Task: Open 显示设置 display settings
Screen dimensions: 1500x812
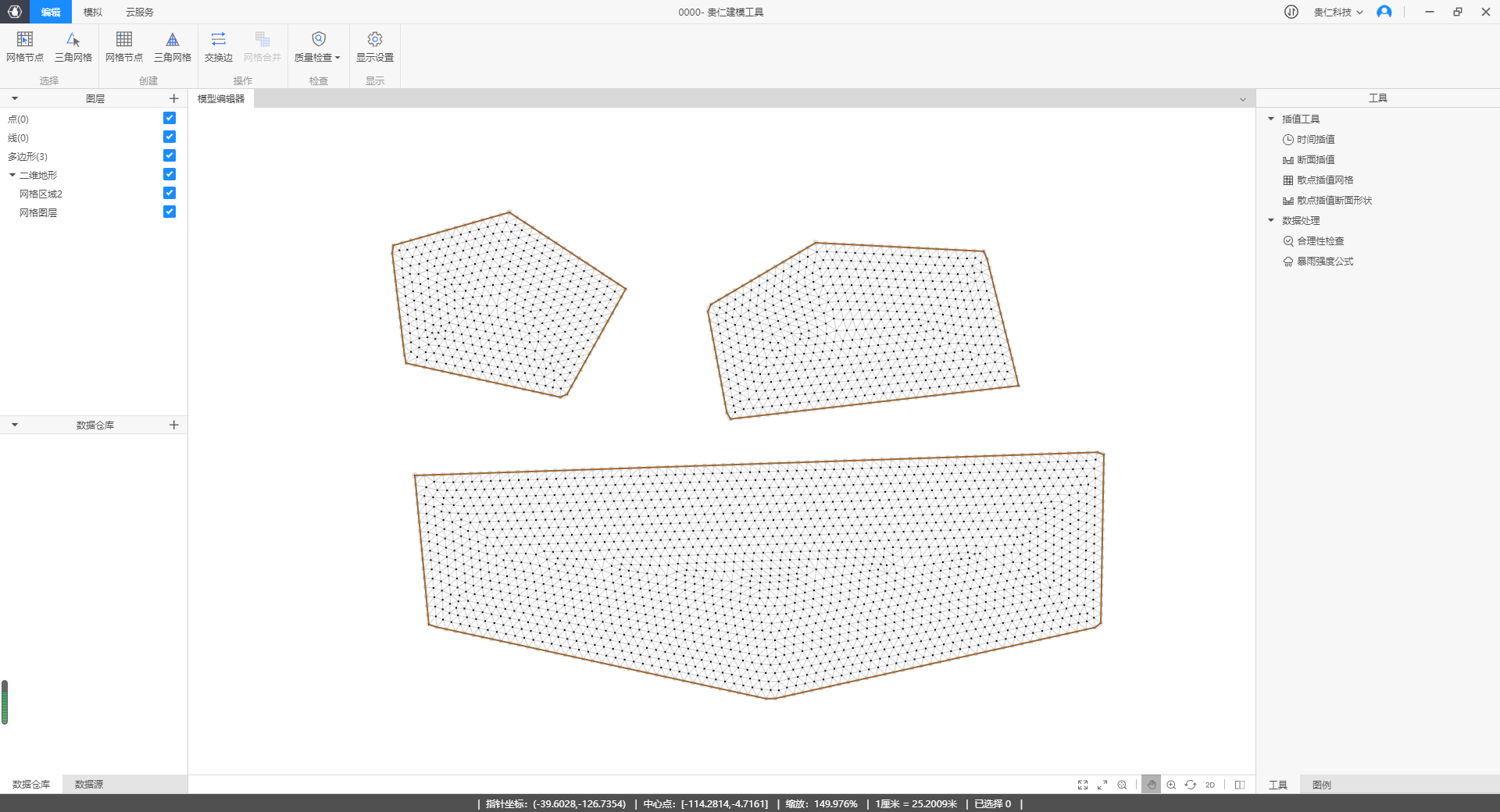Action: click(x=375, y=47)
